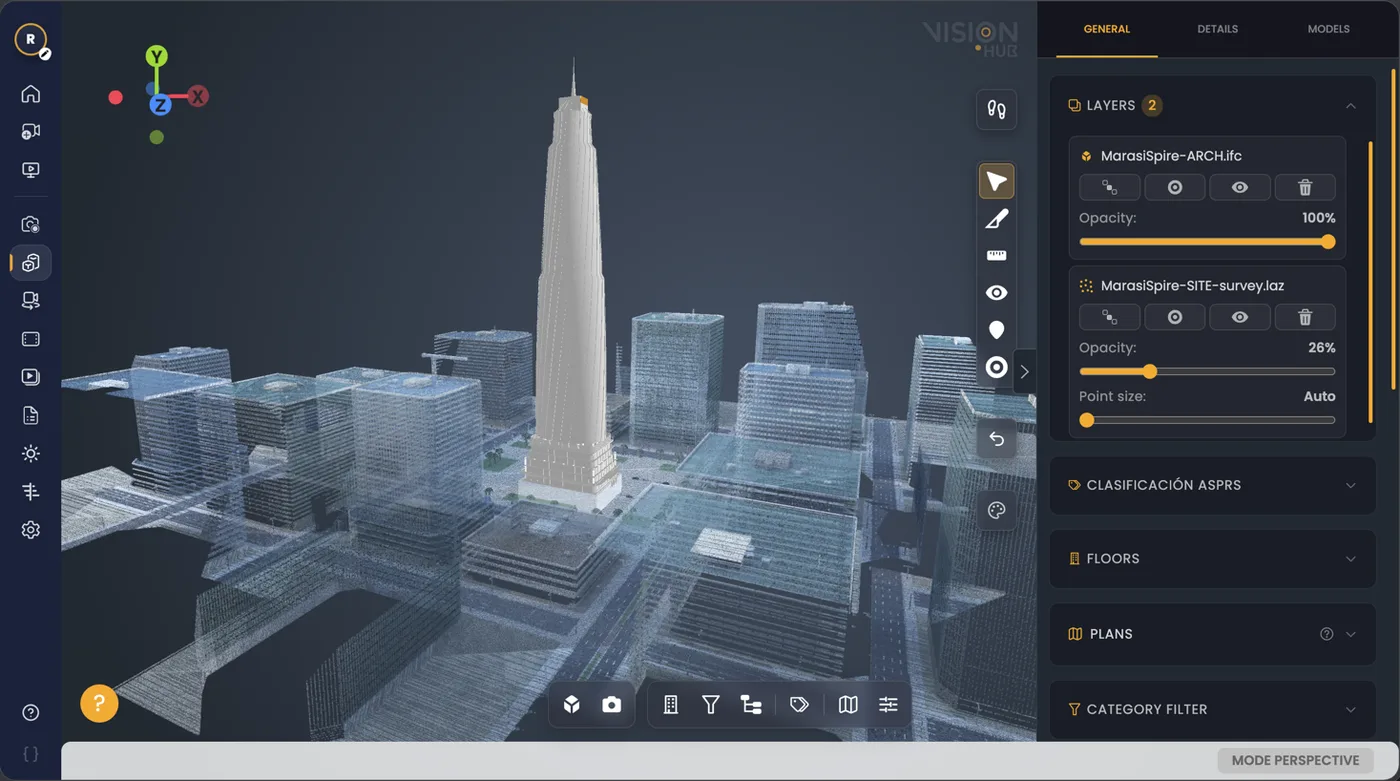Screen dimensions: 1400x781
Task: Click the user profile avatar R
Action: [31, 39]
